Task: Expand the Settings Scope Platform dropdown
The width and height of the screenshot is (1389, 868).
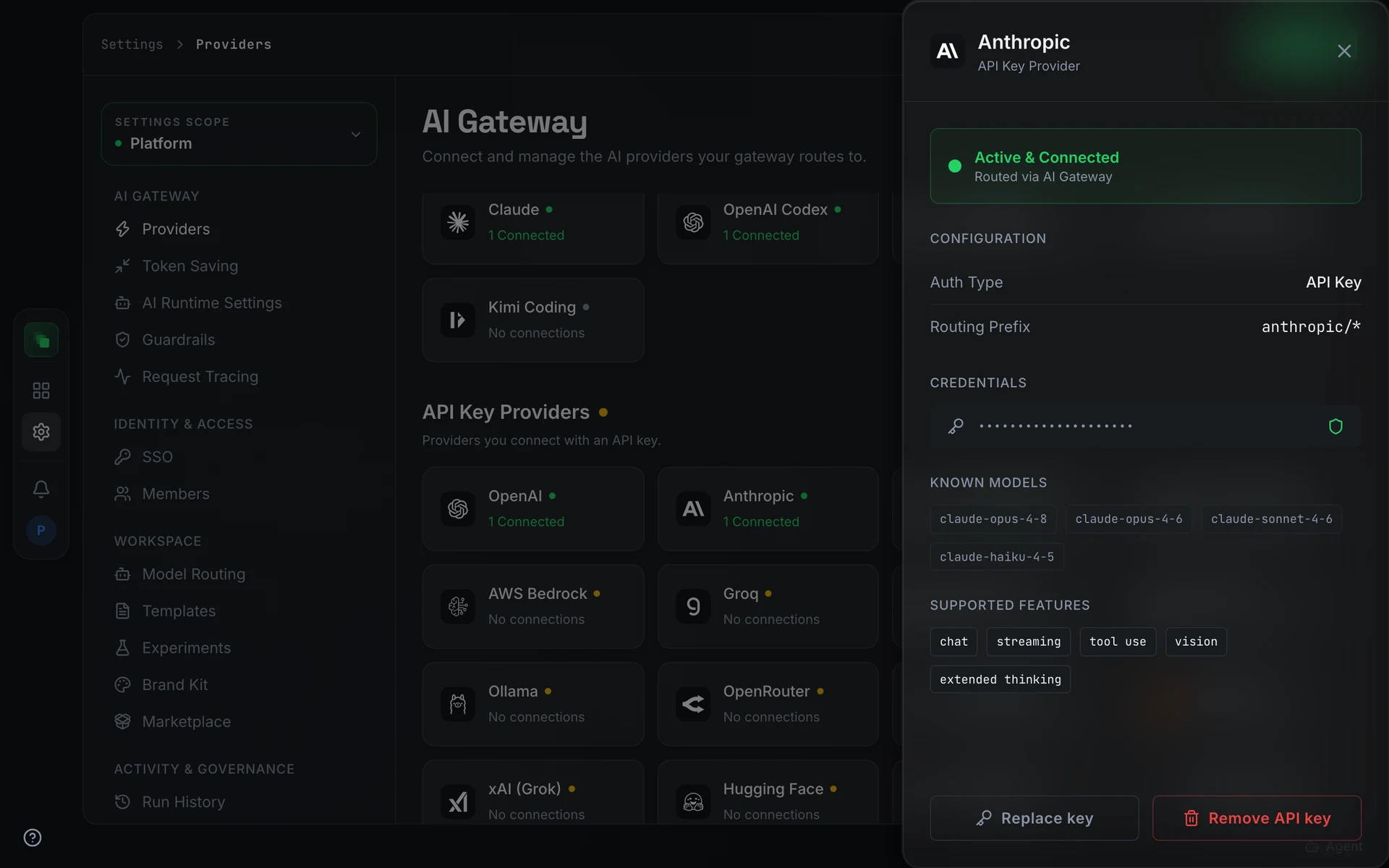Action: coord(239,134)
